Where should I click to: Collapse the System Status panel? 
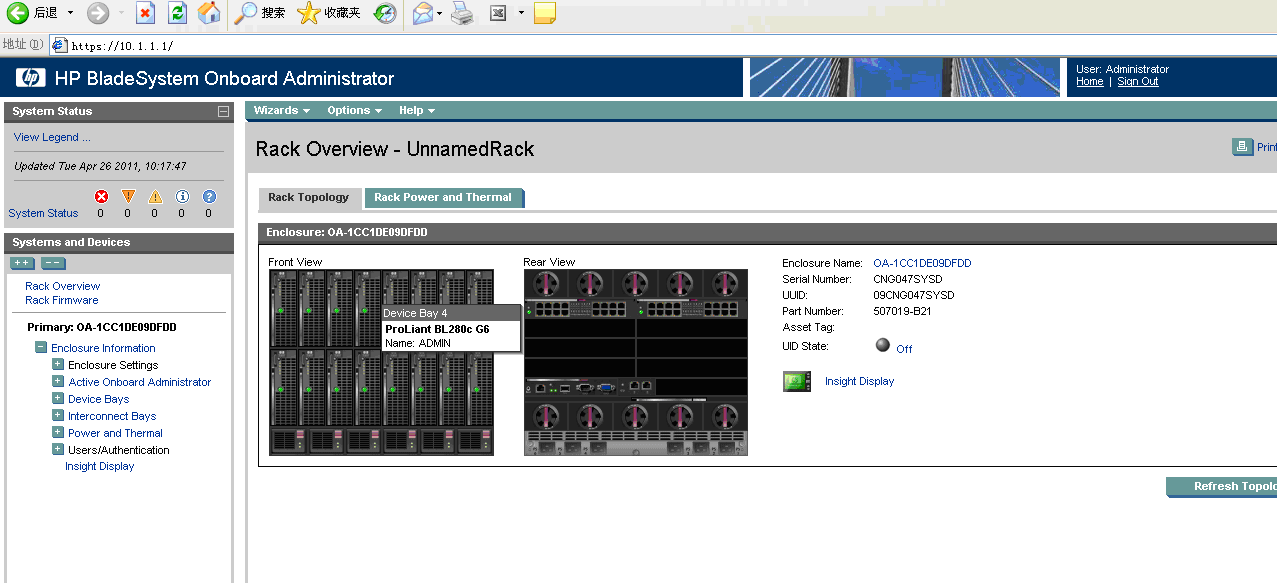pos(223,112)
